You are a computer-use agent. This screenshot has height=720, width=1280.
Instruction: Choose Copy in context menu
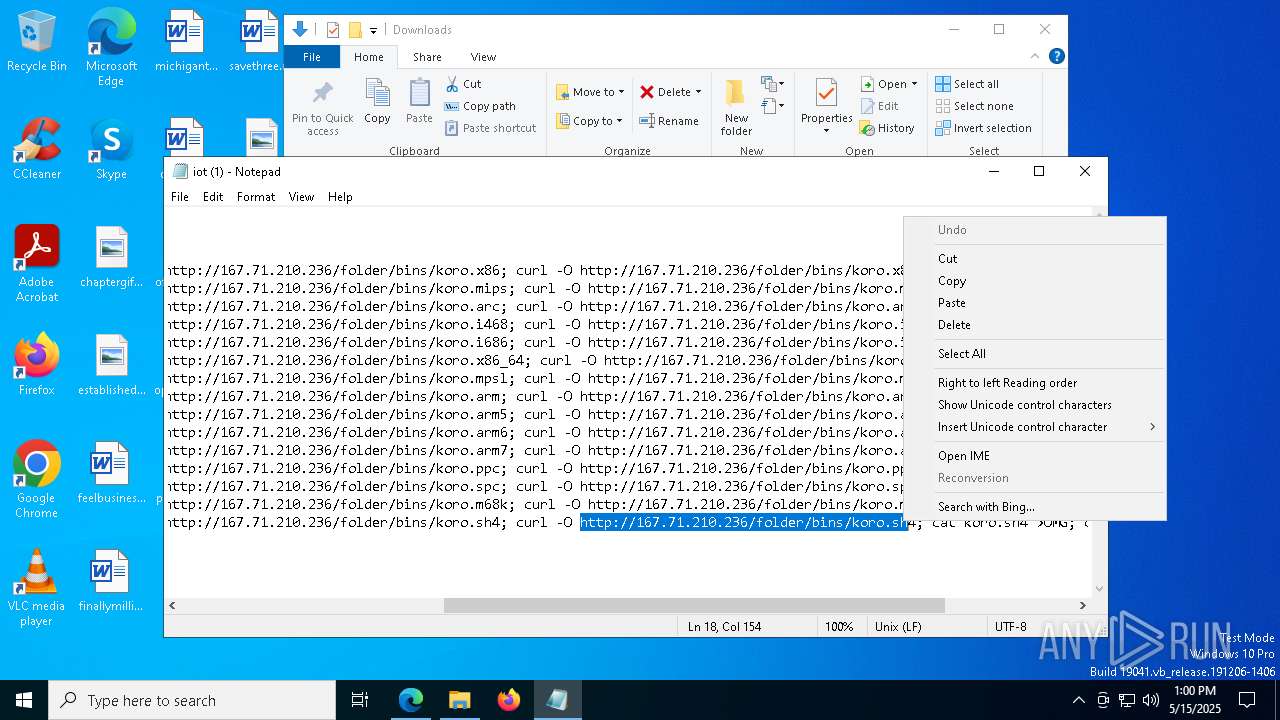click(1034, 281)
